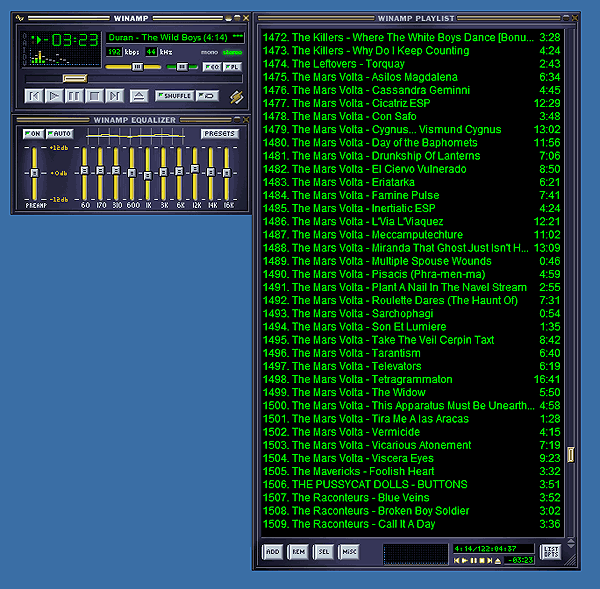Click the 170 Hz equalizer band slider
This screenshot has height=589, width=600.
pyautogui.click(x=100, y=173)
